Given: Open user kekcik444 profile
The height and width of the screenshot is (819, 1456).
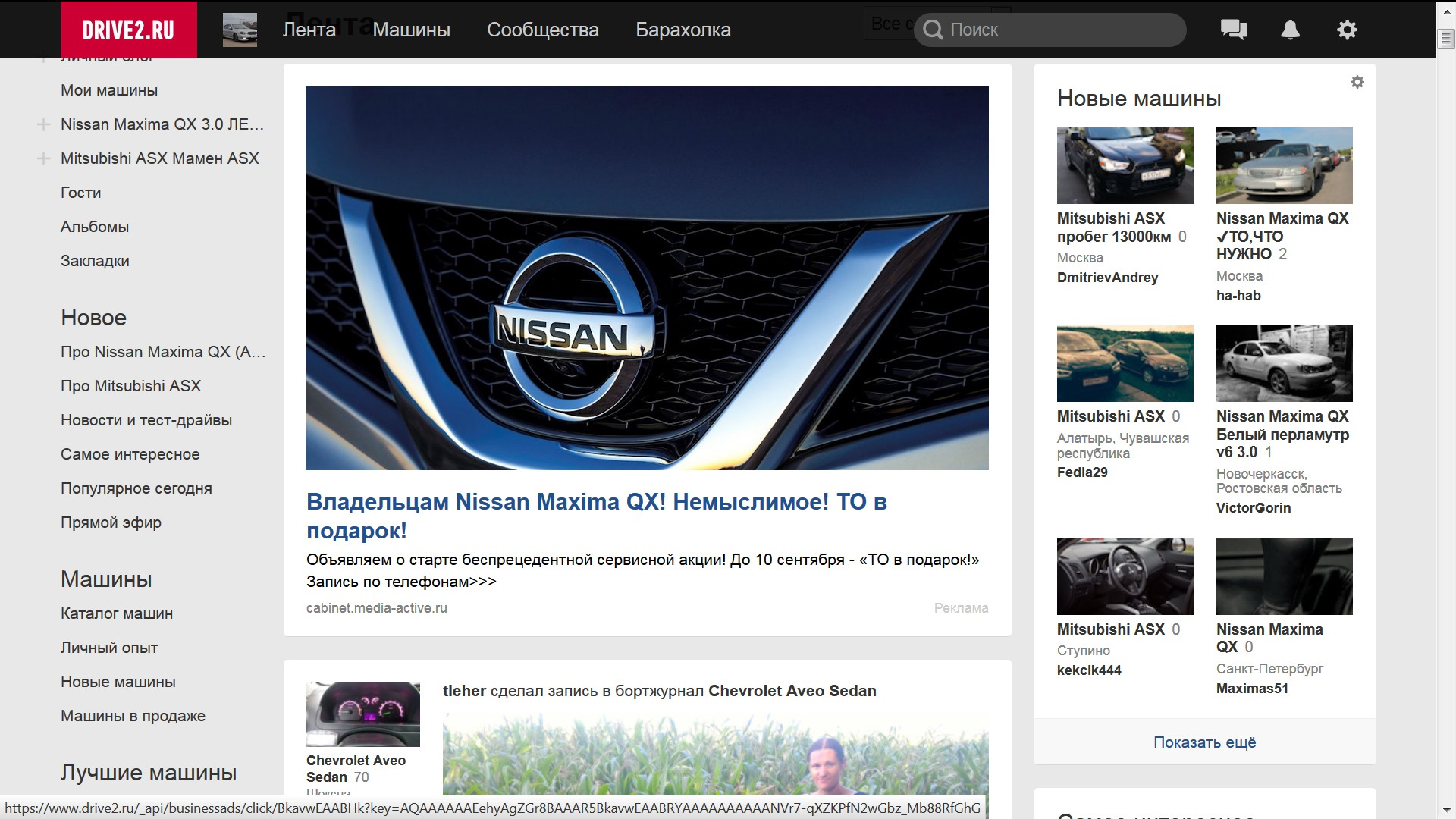Looking at the screenshot, I should [1089, 670].
